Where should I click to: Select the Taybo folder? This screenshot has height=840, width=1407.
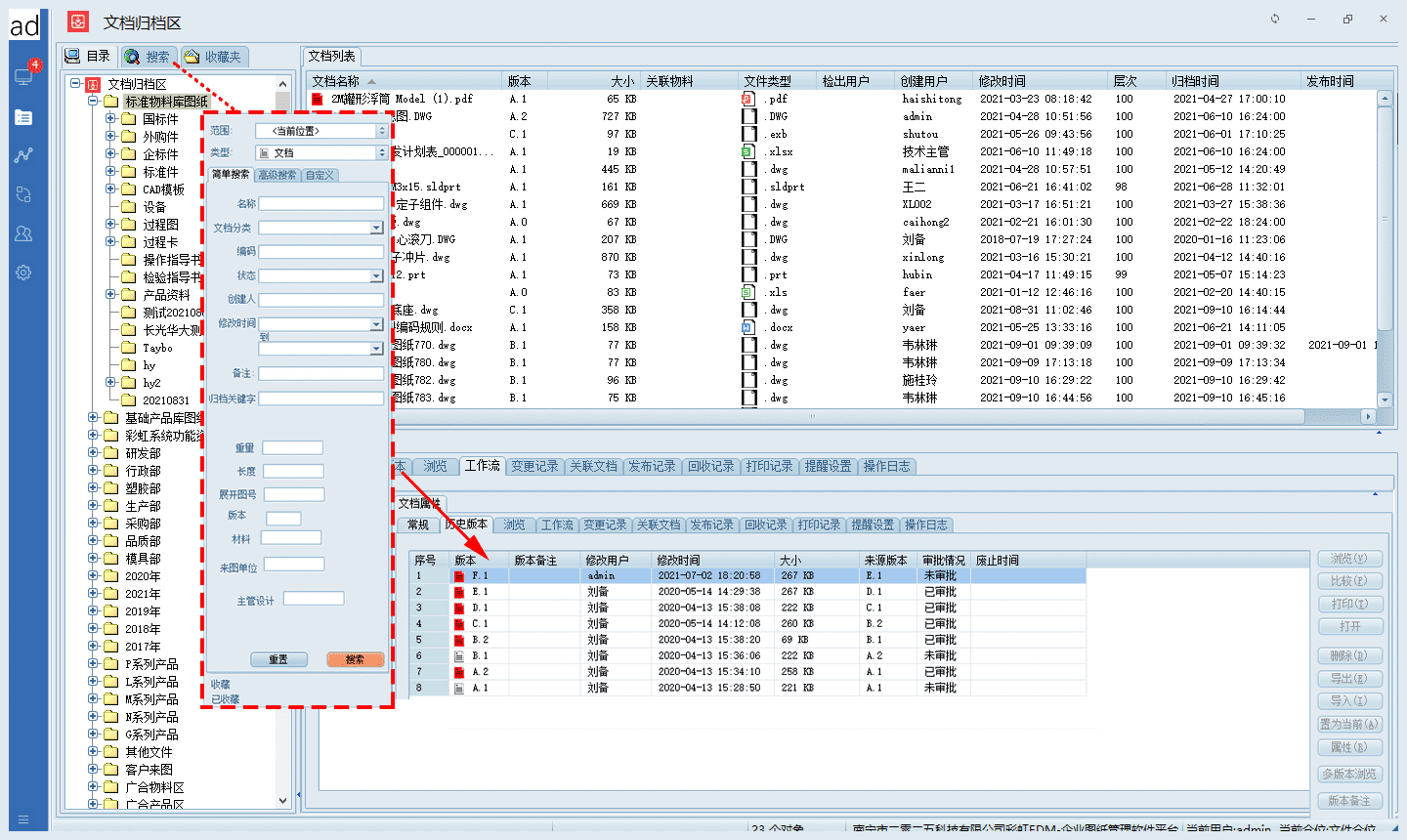pos(157,348)
